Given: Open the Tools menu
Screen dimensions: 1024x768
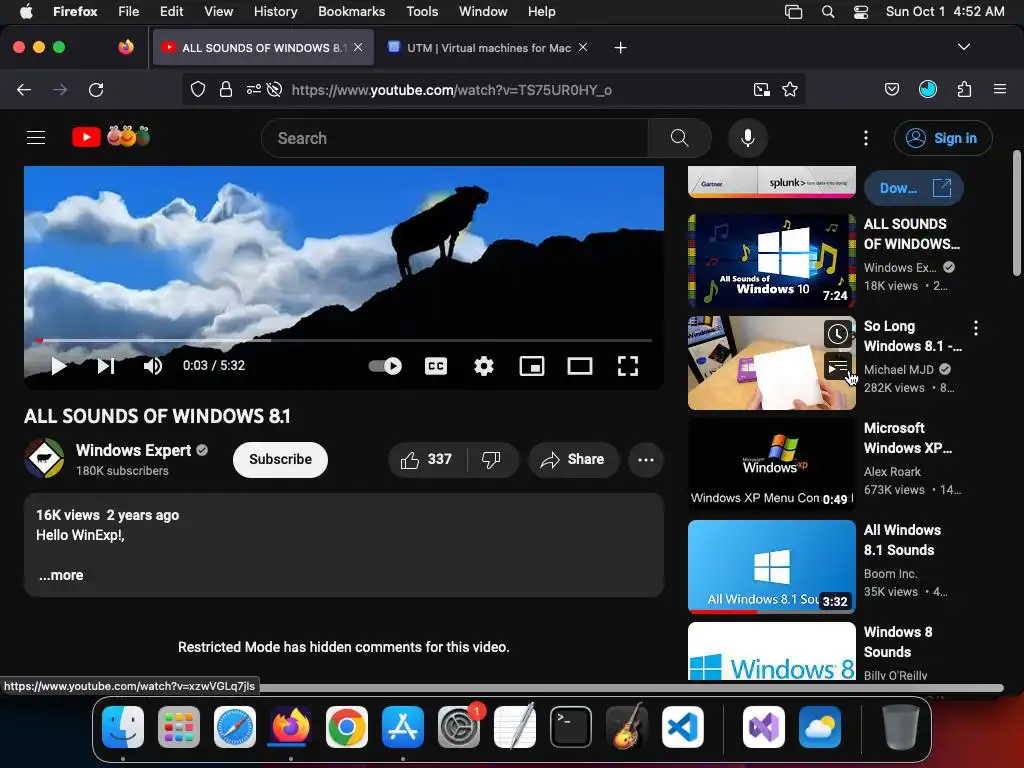Looking at the screenshot, I should tap(422, 12).
